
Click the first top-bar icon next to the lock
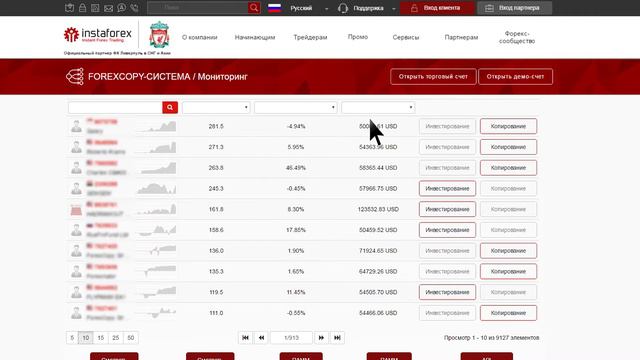click(x=69, y=8)
